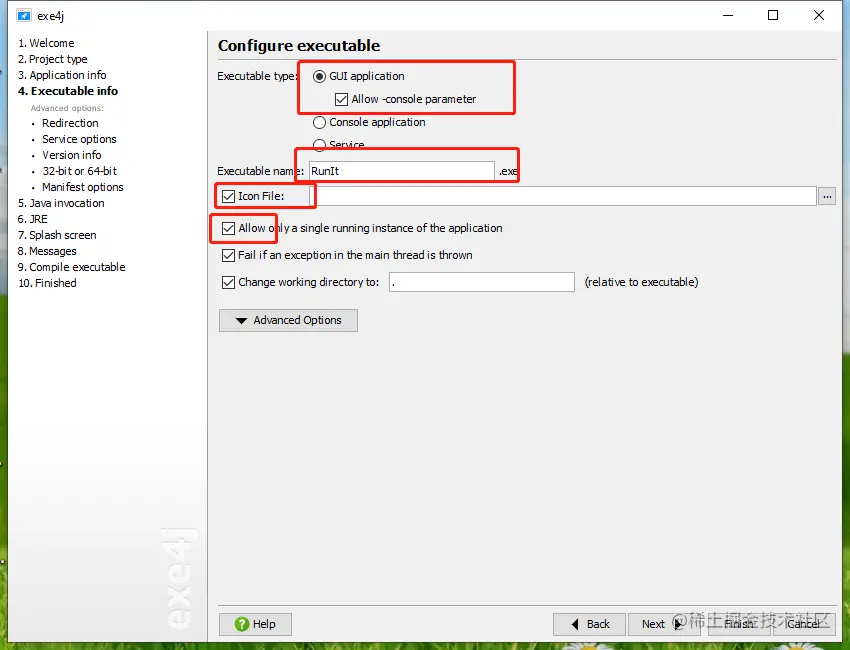
Task: Click the Executable name input field
Action: (402, 171)
